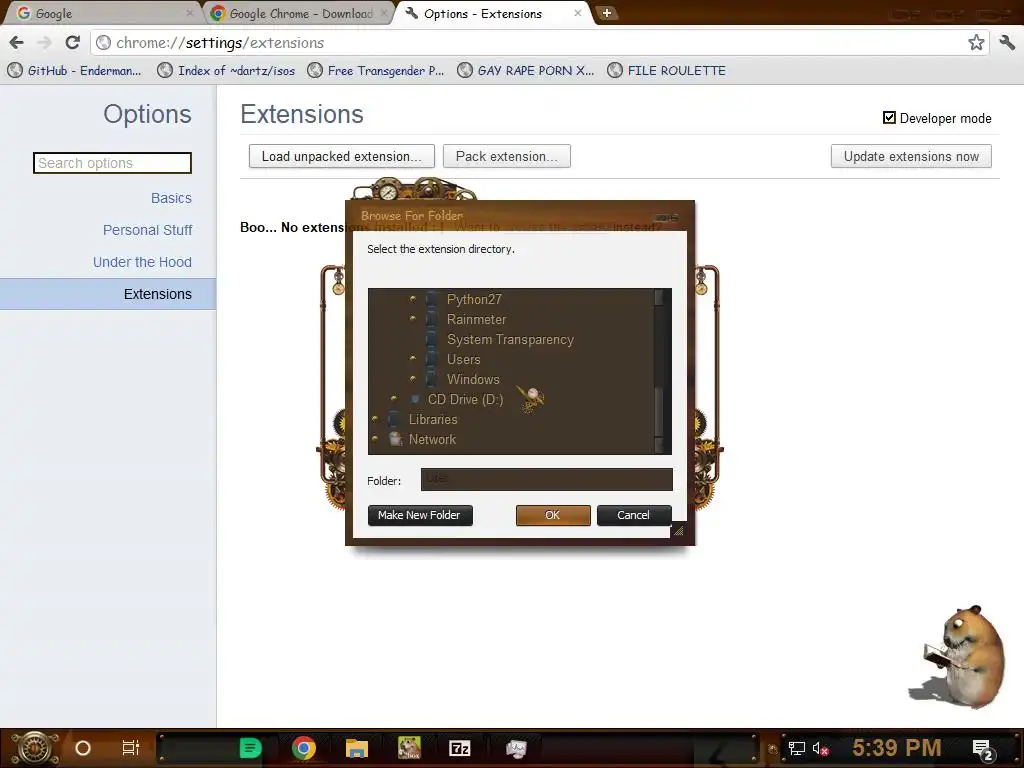Viewport: 1024px width, 768px height.
Task: Open File Explorer from the taskbar
Action: [357, 748]
